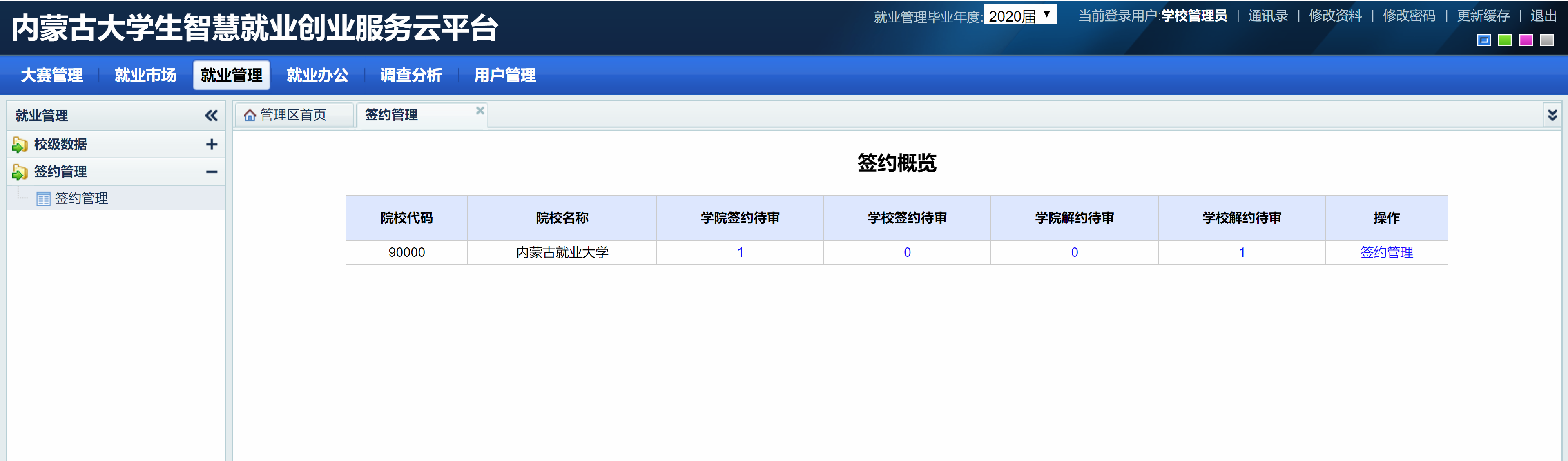The height and width of the screenshot is (461, 1568).
Task: Click the home icon on 管理区首页 tab
Action: pos(250,115)
